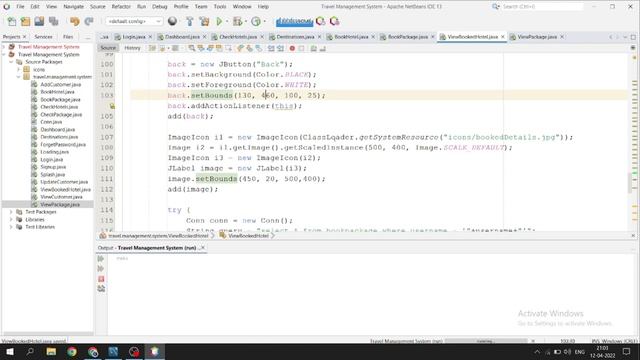The image size is (640, 360).
Task: Click the History view button
Action: (x=132, y=48)
